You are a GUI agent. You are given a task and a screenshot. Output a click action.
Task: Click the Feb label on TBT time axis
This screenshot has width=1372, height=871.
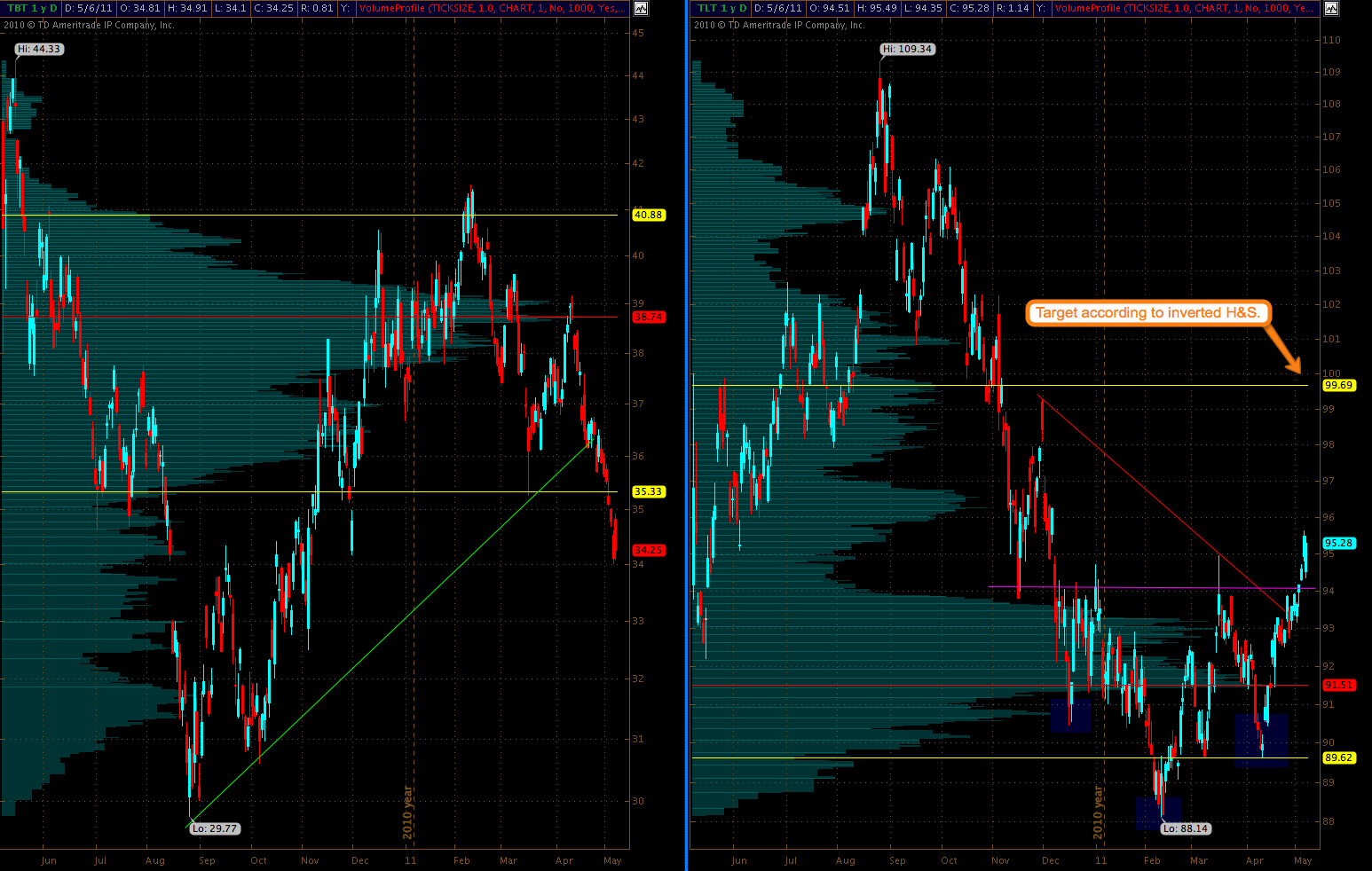(x=461, y=860)
